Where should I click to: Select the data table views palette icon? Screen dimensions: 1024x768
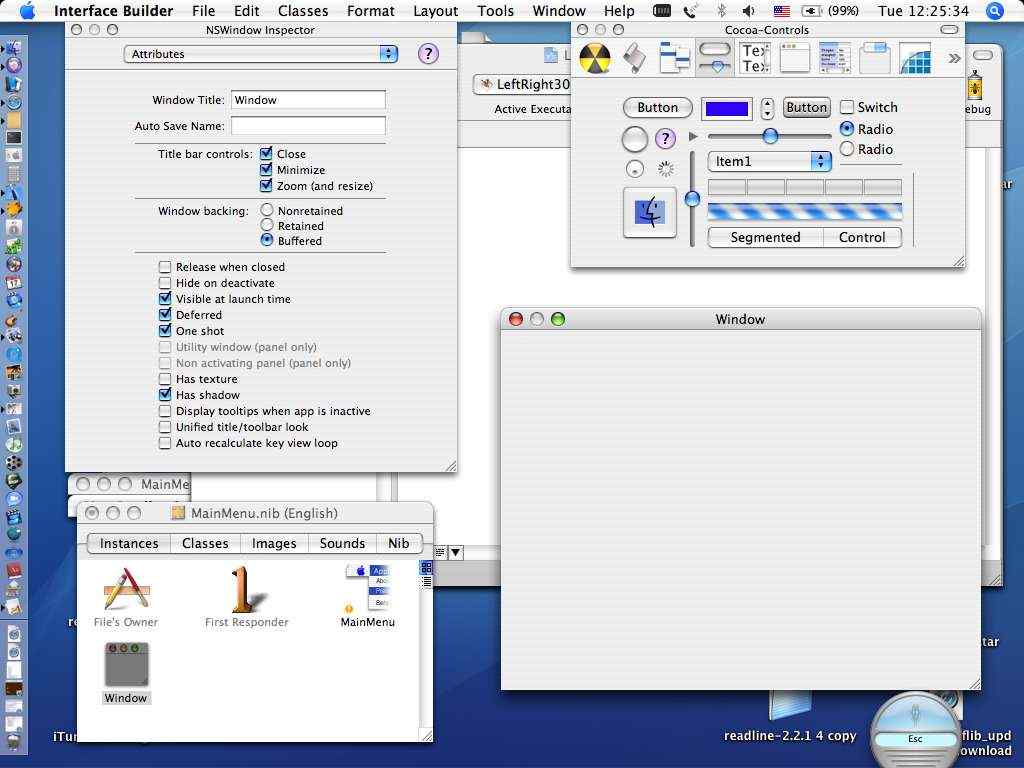pyautogui.click(x=835, y=58)
